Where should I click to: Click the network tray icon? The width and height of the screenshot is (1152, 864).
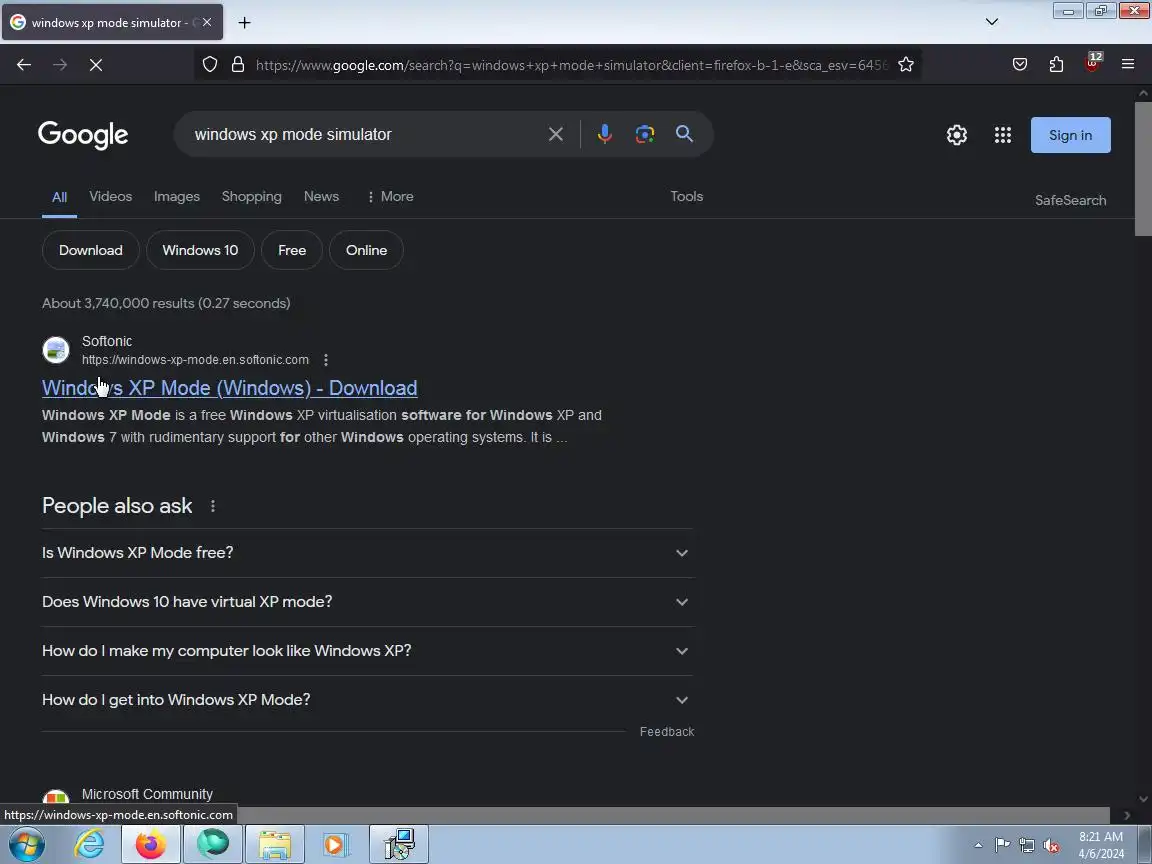1027,846
